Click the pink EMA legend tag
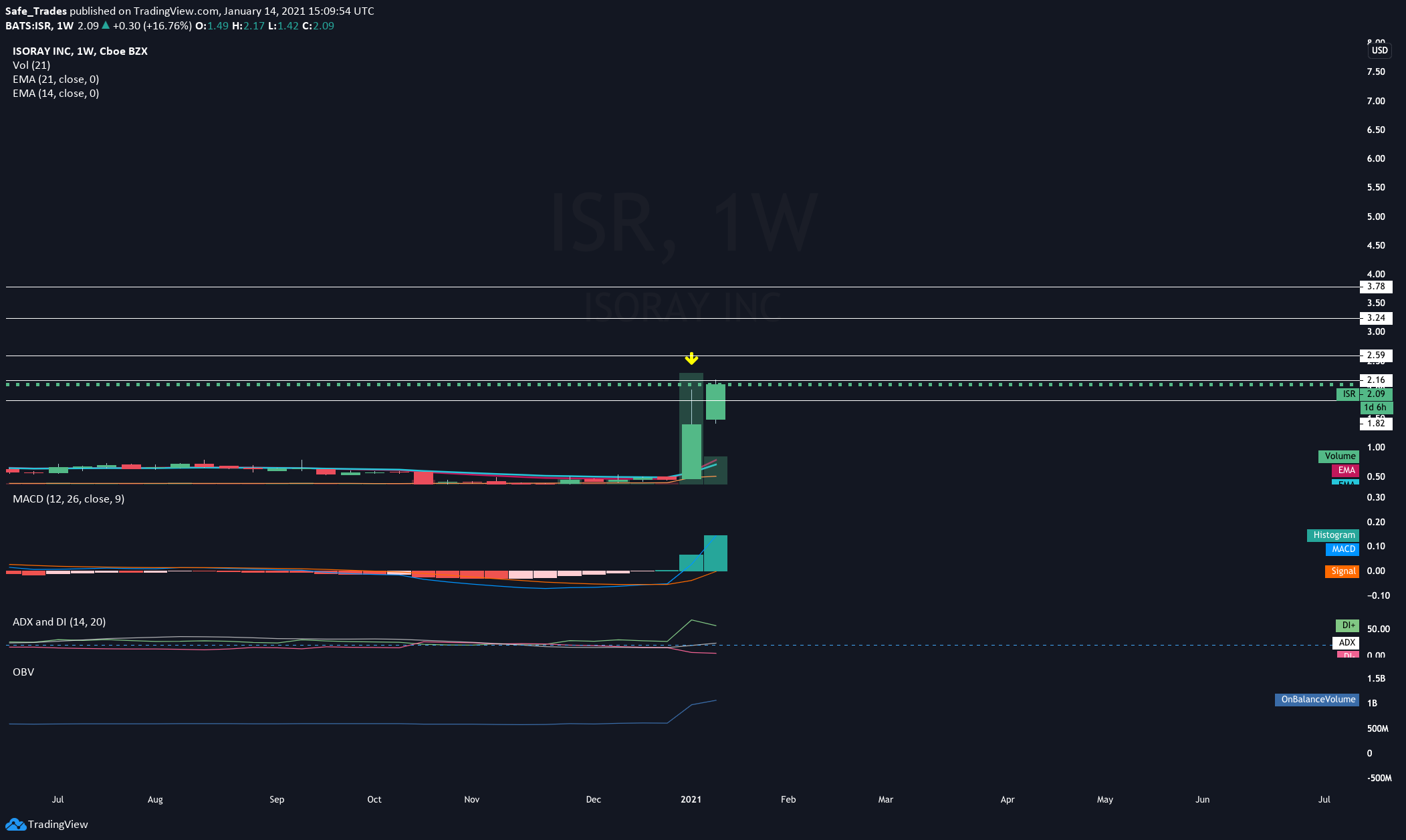 tap(1345, 470)
